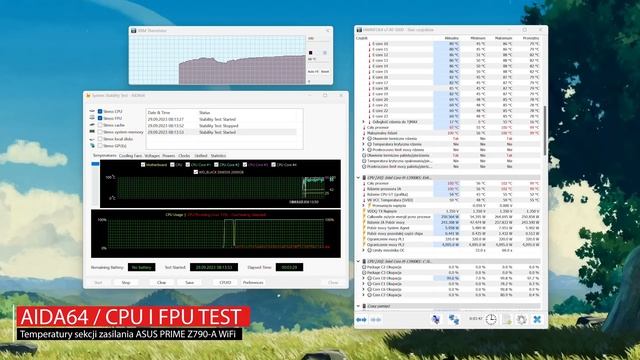
Task: Click the HWiNFO sensor list vertical scrollbar
Action: tap(545, 131)
